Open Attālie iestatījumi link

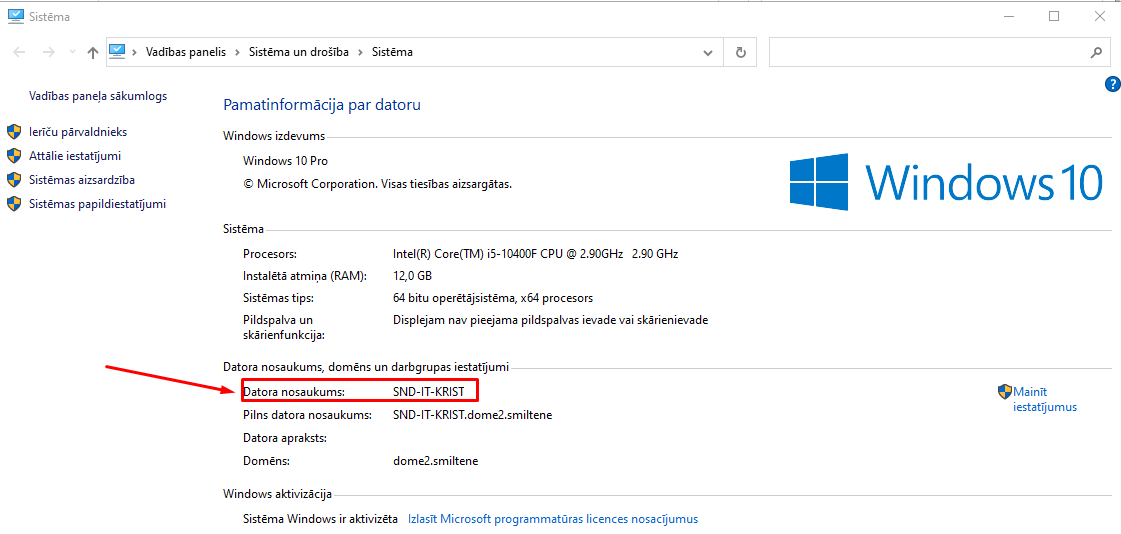pos(75,156)
